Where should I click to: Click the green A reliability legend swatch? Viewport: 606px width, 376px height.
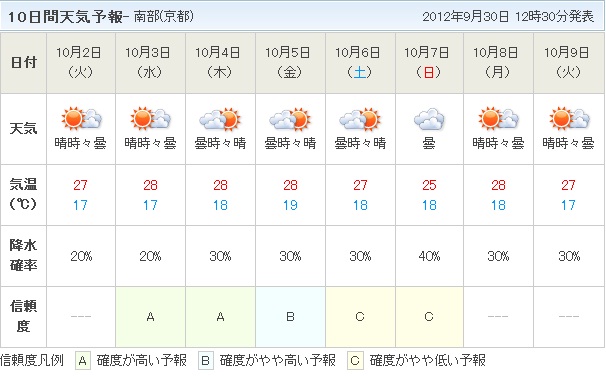[82, 361]
